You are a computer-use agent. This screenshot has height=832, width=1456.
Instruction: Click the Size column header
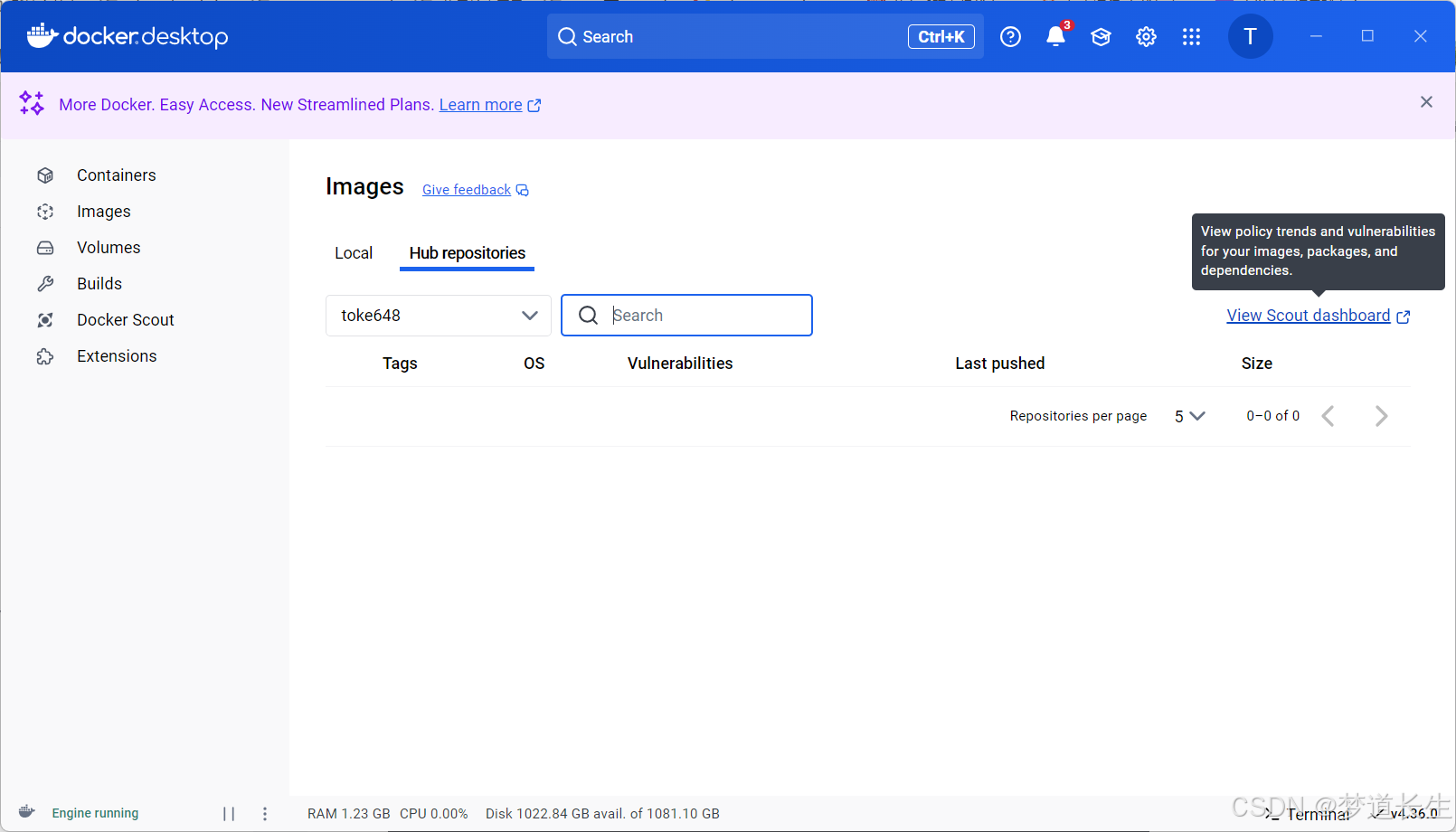click(x=1256, y=364)
